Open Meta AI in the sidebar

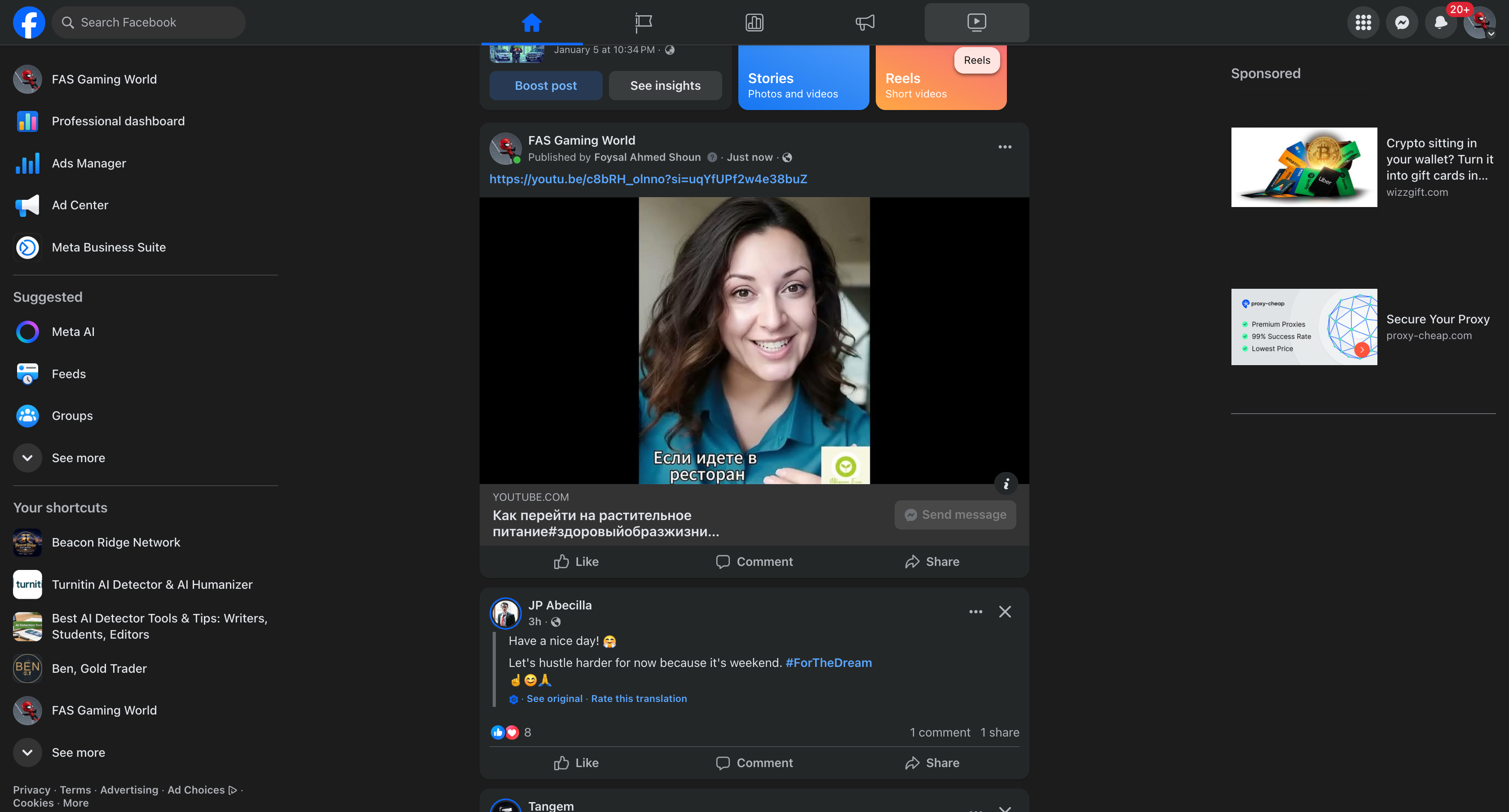click(73, 331)
